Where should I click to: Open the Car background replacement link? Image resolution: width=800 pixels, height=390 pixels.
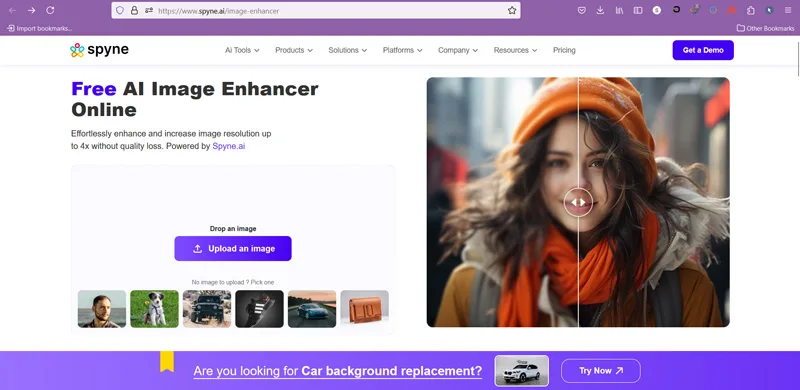338,371
